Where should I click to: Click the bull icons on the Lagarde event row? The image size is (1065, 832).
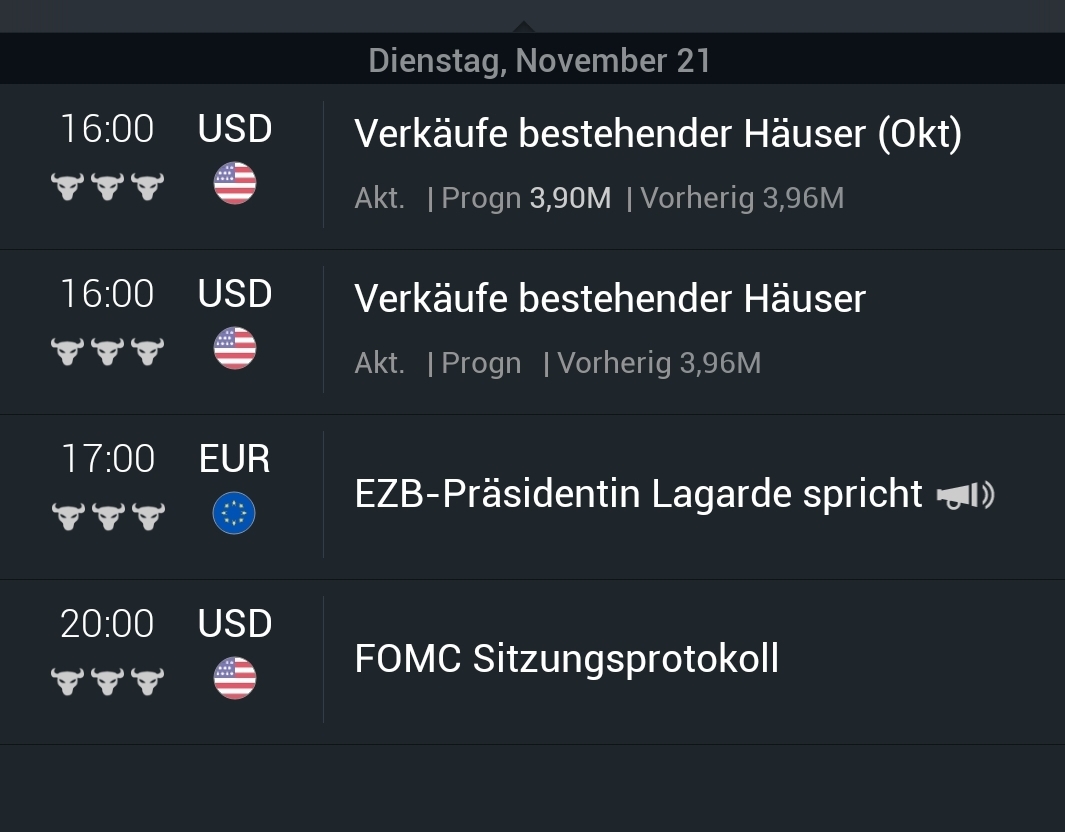107,513
